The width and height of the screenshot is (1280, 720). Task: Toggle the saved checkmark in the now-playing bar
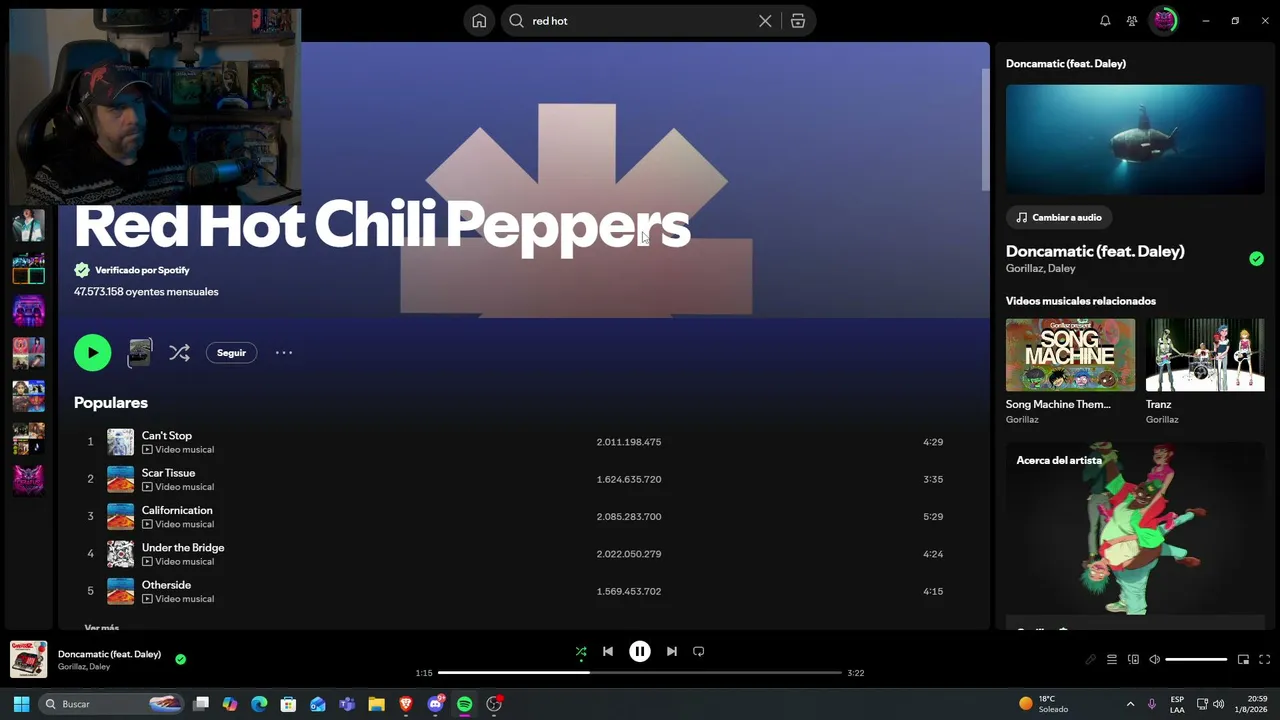(180, 659)
